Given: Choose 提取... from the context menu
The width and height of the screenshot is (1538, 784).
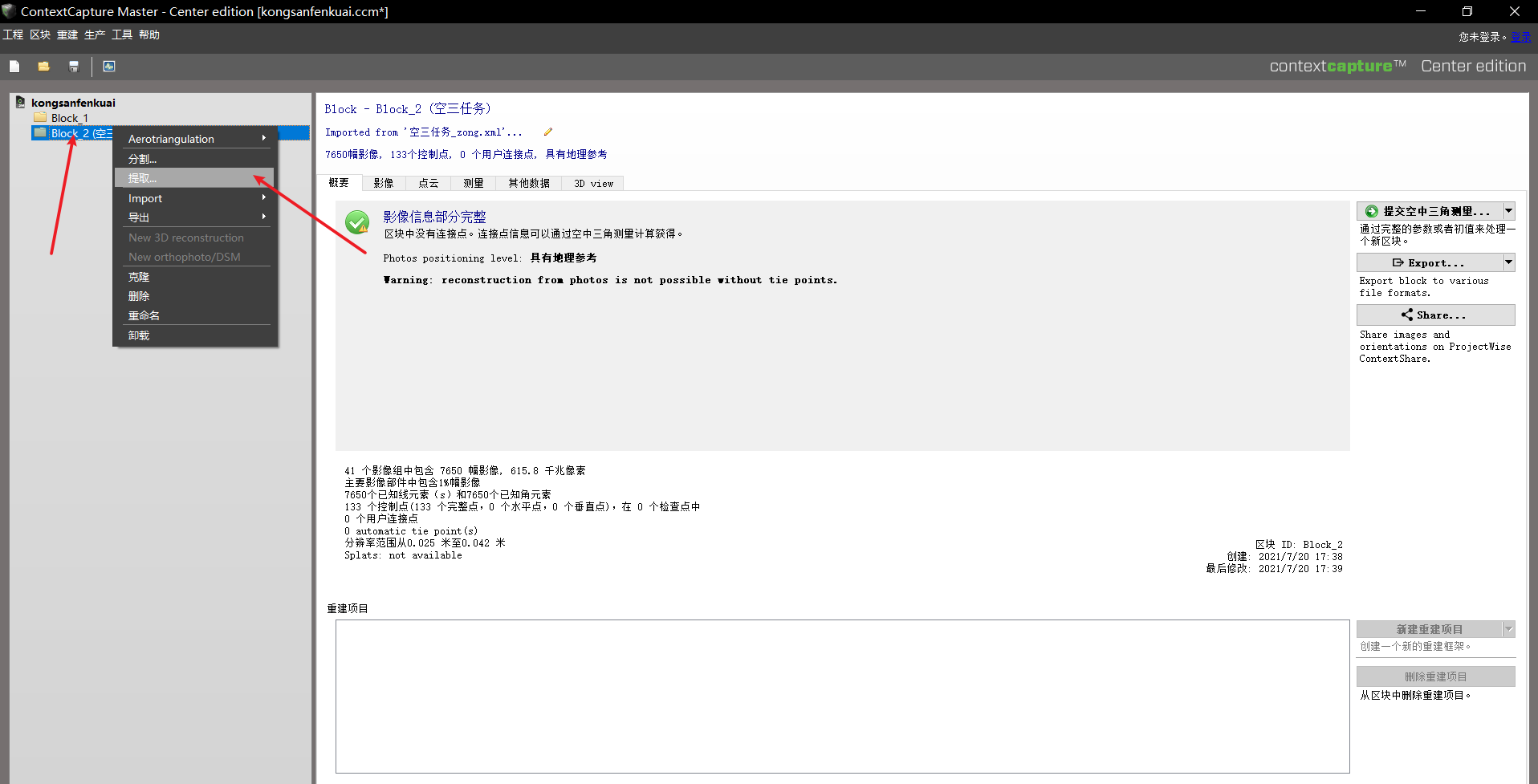Looking at the screenshot, I should (x=195, y=178).
